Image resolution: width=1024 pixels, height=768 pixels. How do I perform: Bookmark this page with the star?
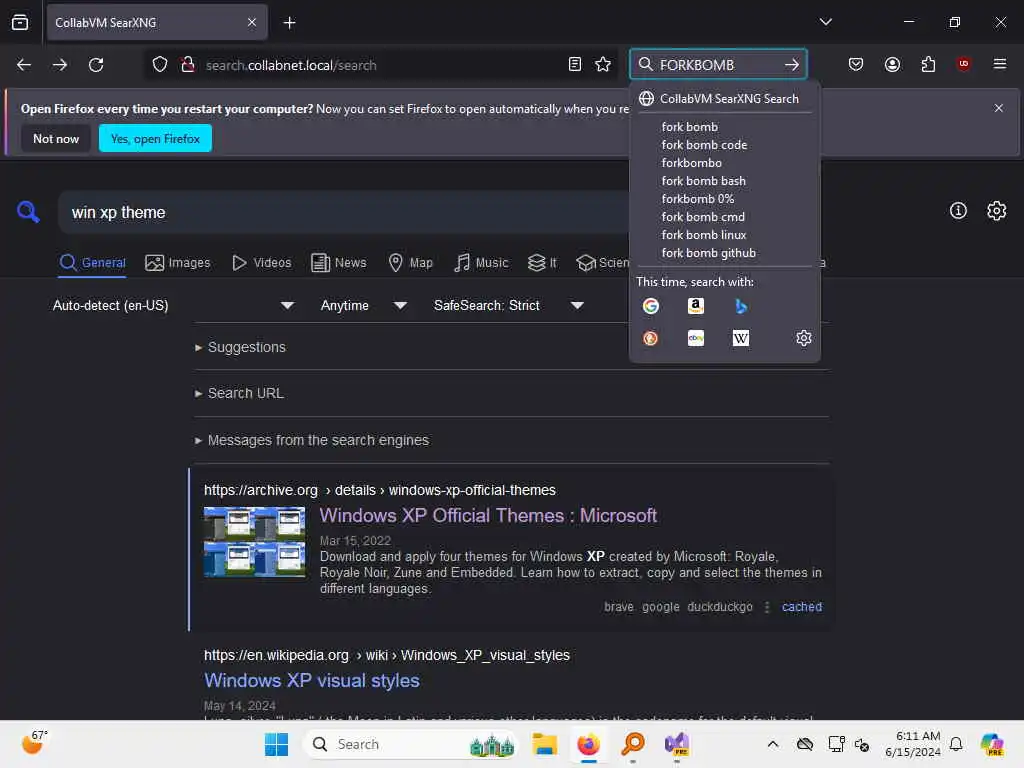click(x=603, y=65)
